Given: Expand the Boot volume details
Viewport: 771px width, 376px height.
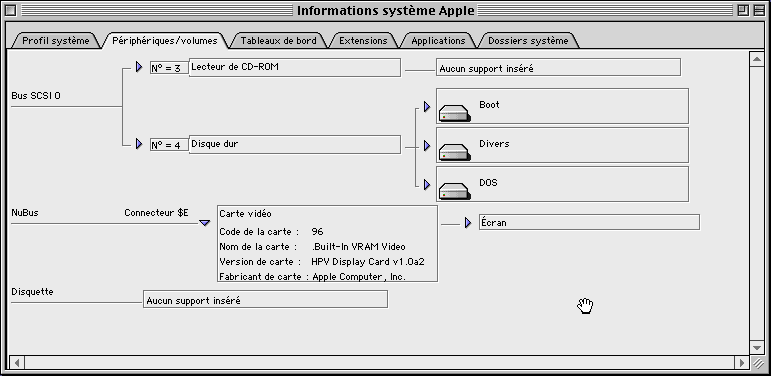Looking at the screenshot, I should coord(426,106).
